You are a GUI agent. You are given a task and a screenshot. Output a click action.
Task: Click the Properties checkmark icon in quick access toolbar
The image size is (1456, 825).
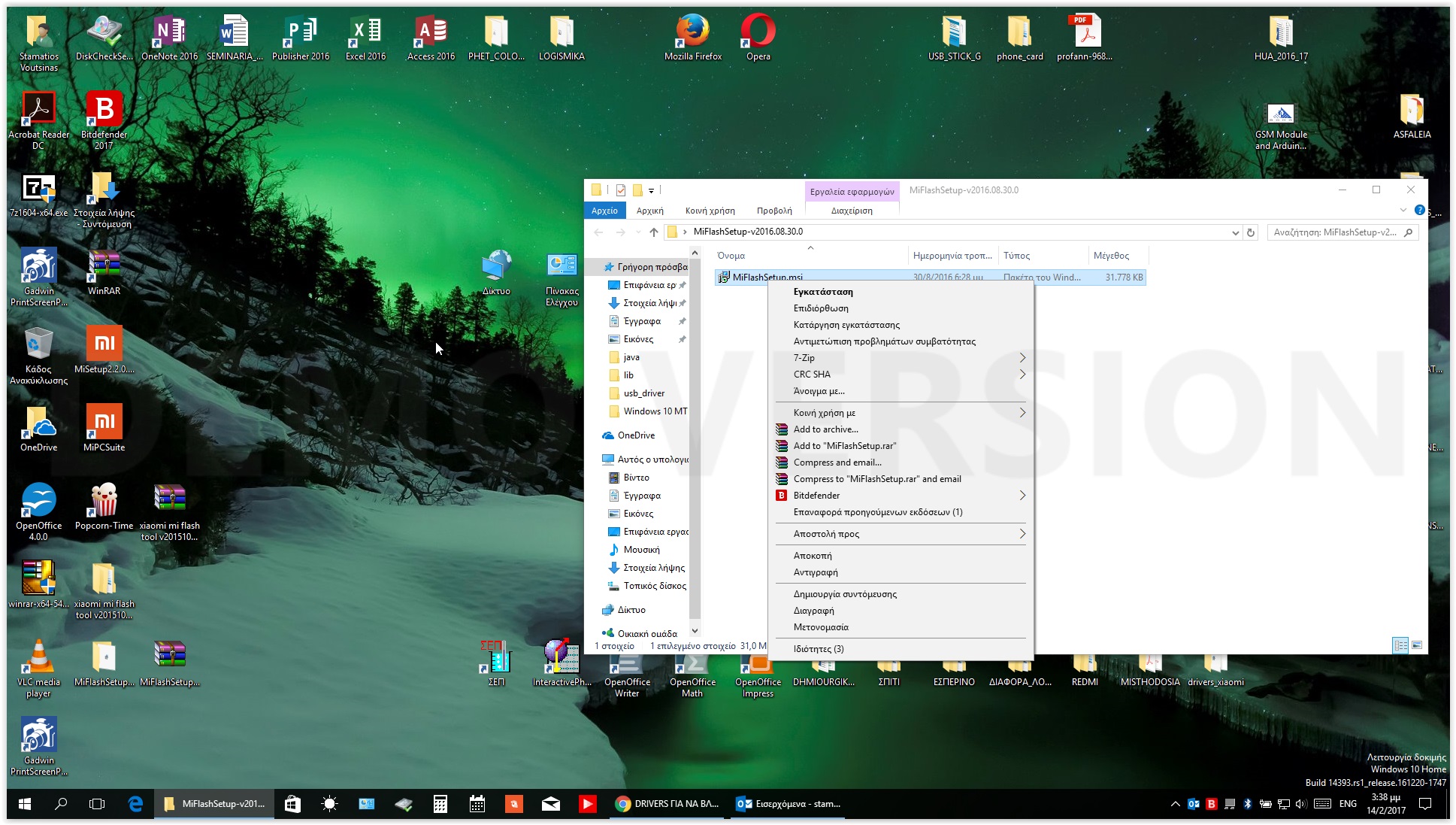pos(621,190)
